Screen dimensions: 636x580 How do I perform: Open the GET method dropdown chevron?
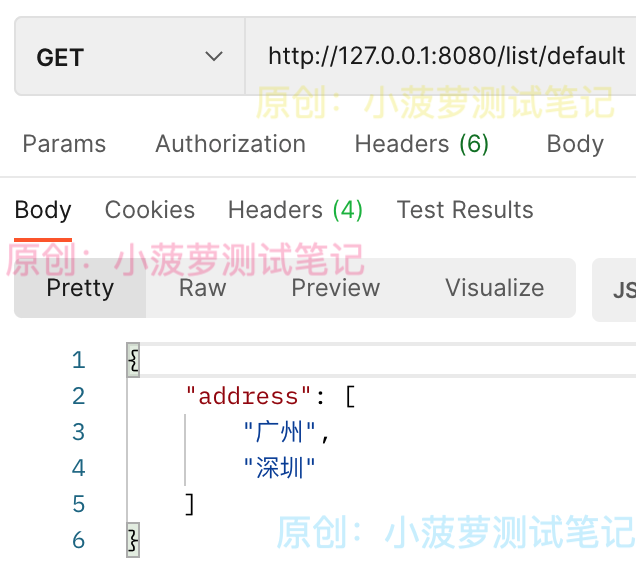214,56
